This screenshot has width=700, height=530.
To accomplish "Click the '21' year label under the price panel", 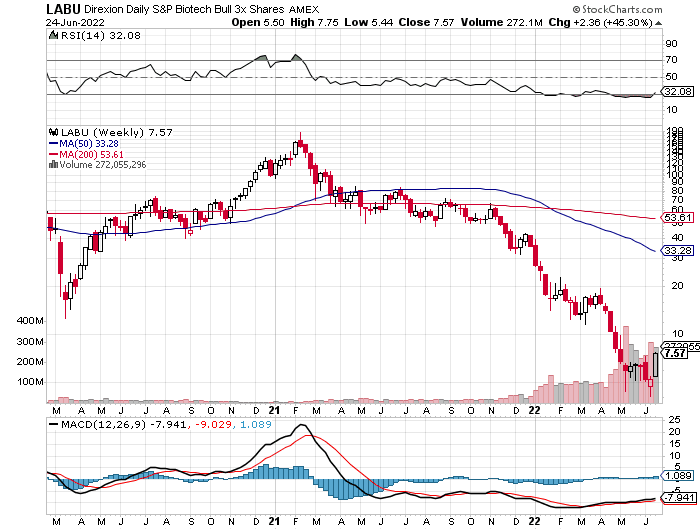I will 274,410.
